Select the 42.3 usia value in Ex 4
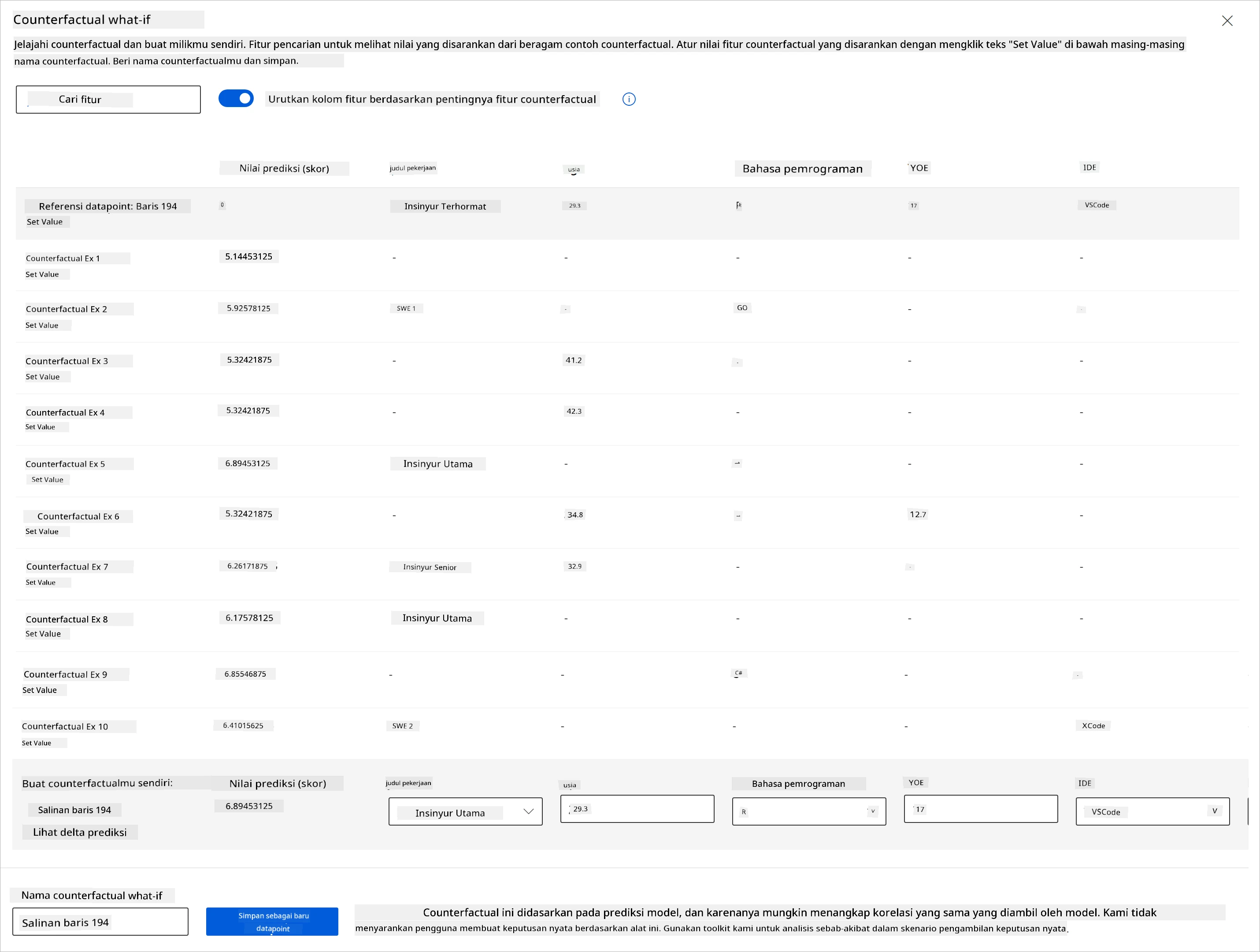Screen dimensions: 1260x952 (574, 411)
